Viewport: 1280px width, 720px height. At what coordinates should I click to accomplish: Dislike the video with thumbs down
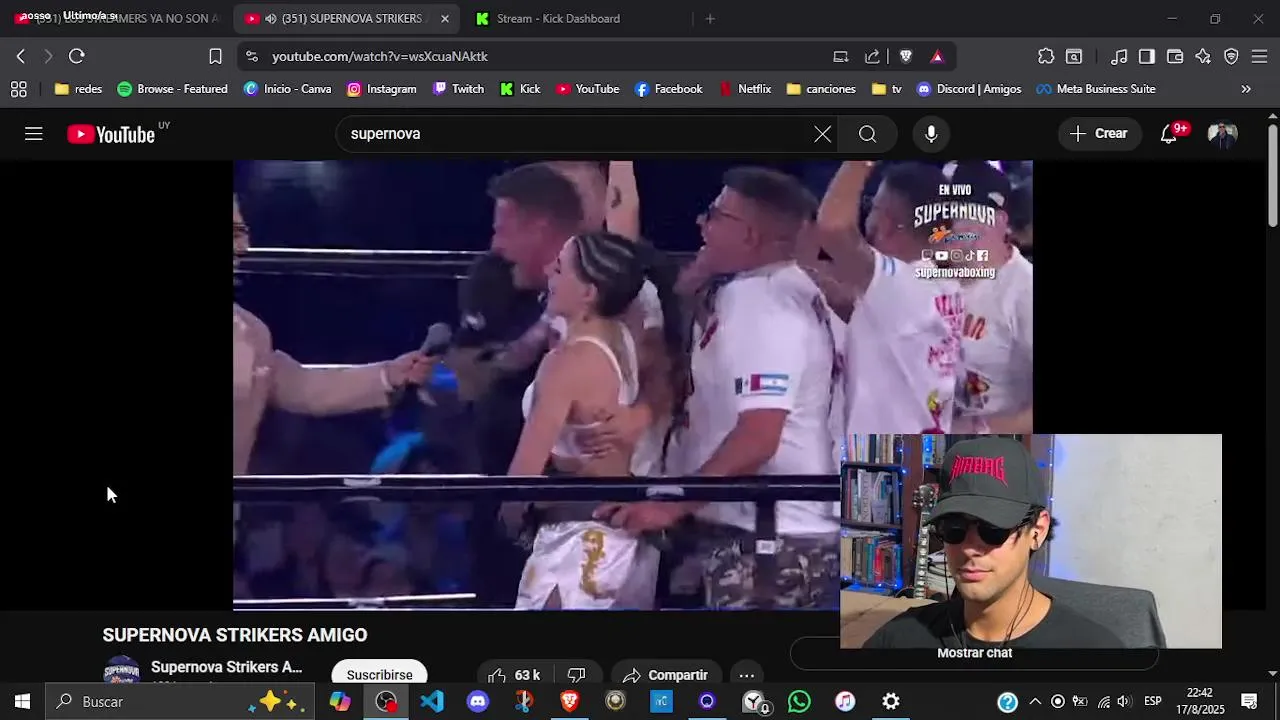(576, 675)
